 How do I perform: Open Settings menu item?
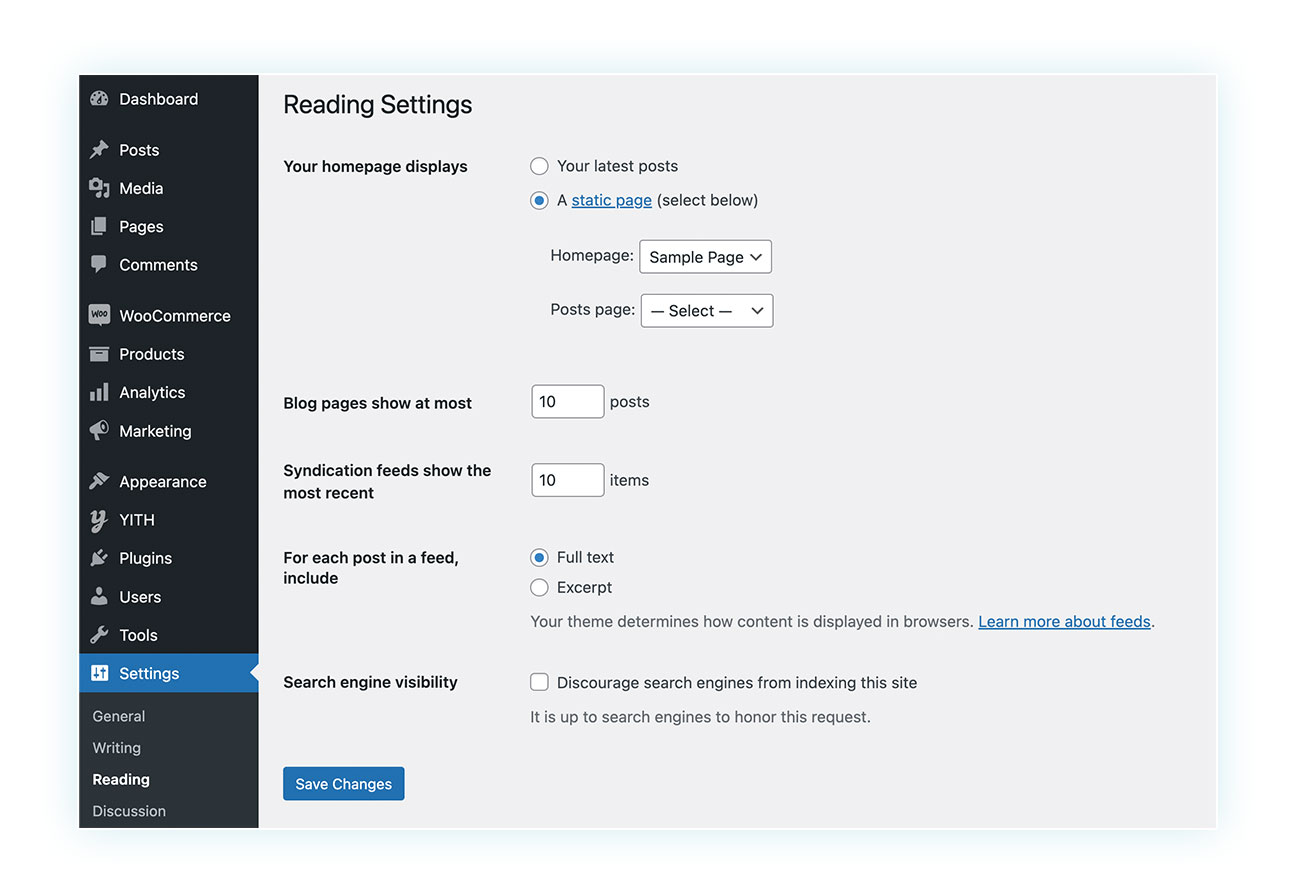[x=169, y=673]
